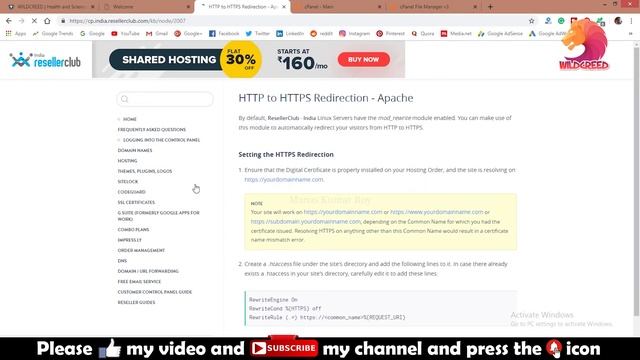The height and width of the screenshot is (360, 640).
Task: Open Order Management in sidebar
Action: coord(141,250)
